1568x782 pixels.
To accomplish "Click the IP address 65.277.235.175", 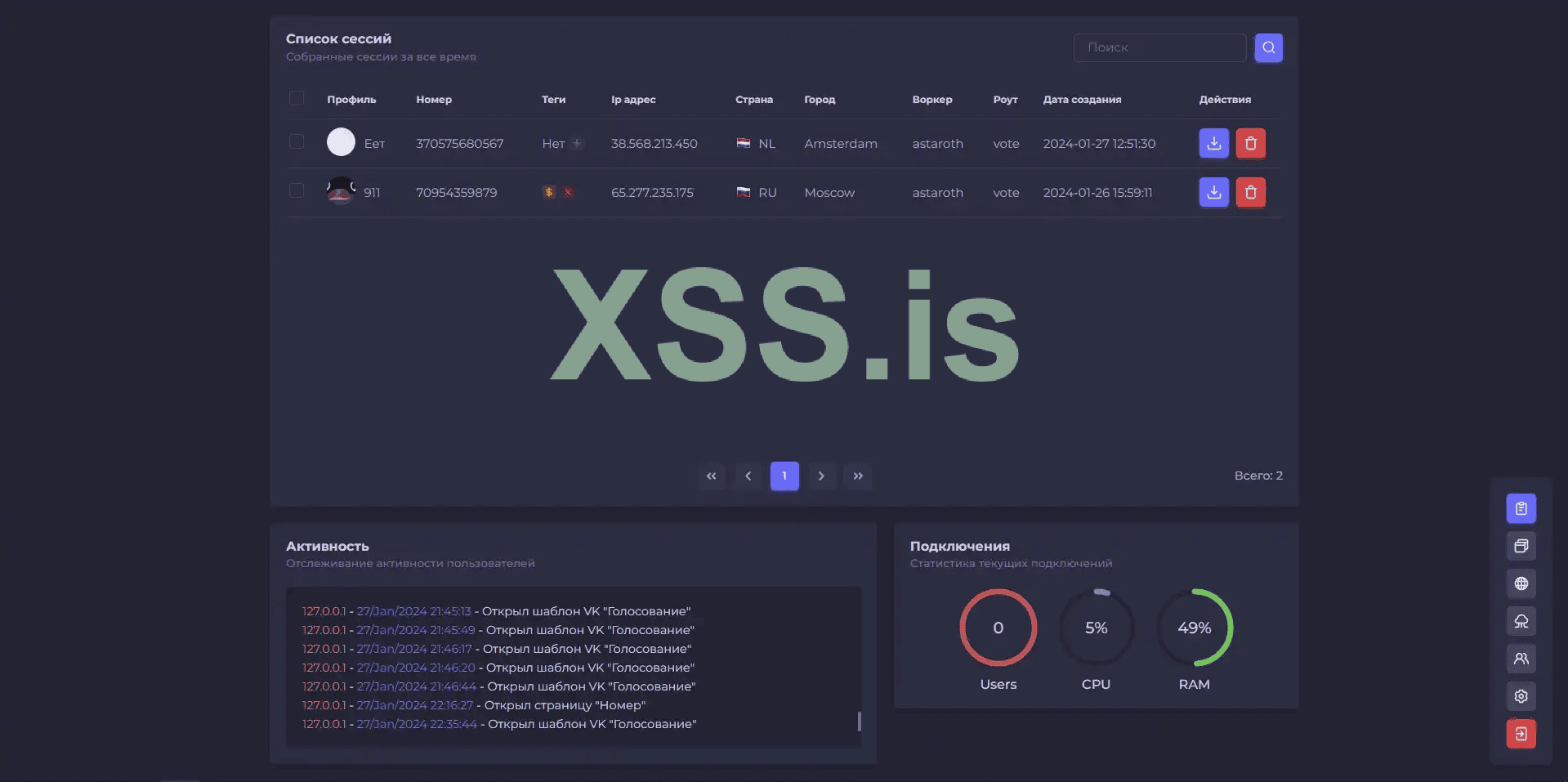I will 652,193.
